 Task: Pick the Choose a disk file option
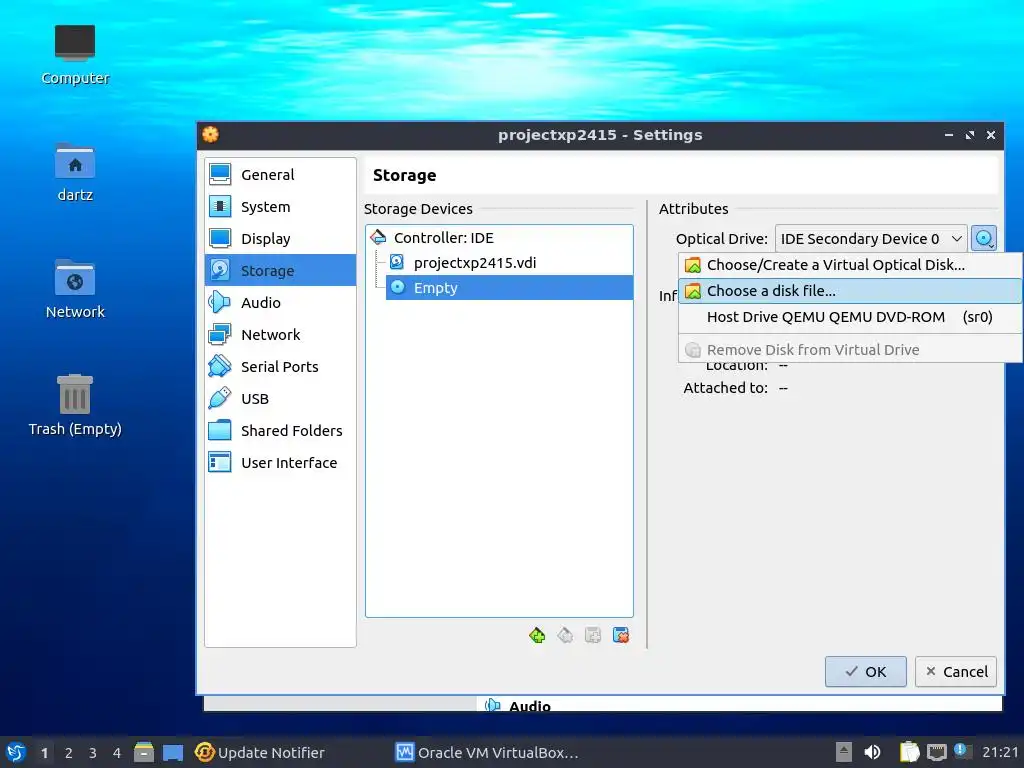(x=850, y=291)
